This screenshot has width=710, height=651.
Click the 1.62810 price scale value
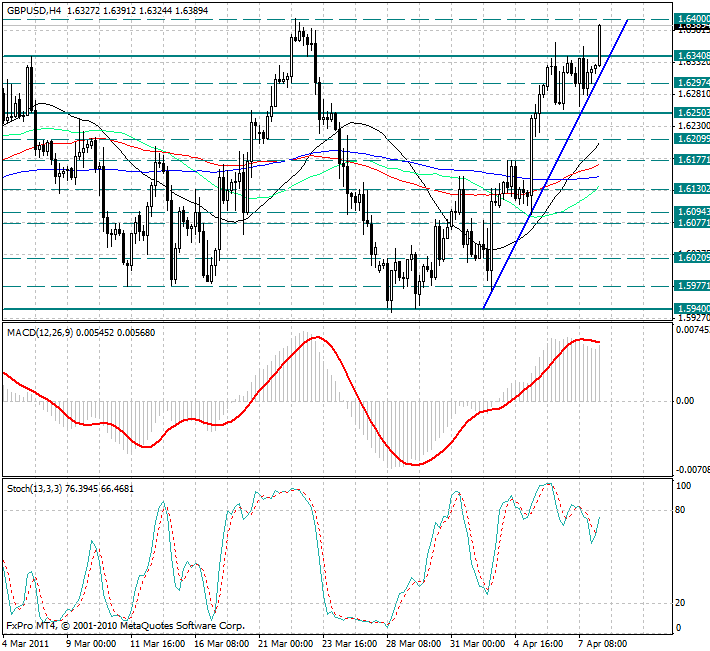(x=694, y=94)
